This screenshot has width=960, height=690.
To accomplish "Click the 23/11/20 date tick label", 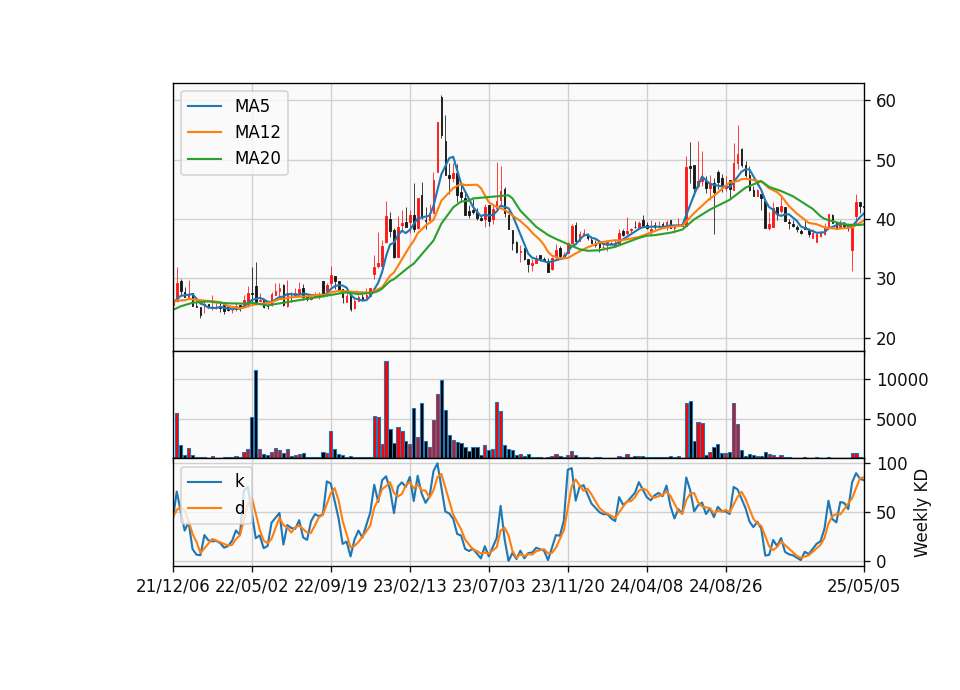I will pos(568,587).
